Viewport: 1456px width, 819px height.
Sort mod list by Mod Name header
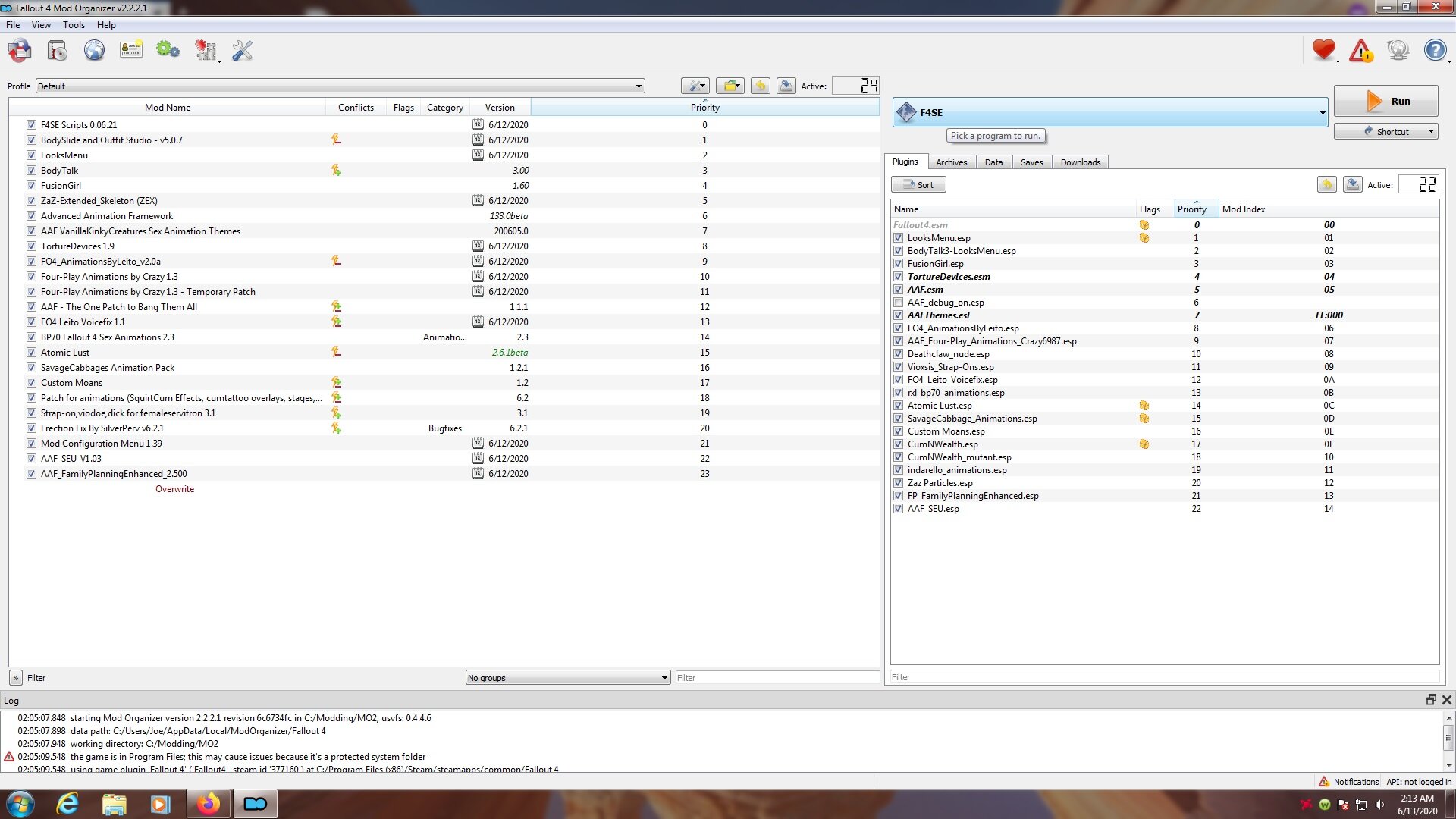168,107
